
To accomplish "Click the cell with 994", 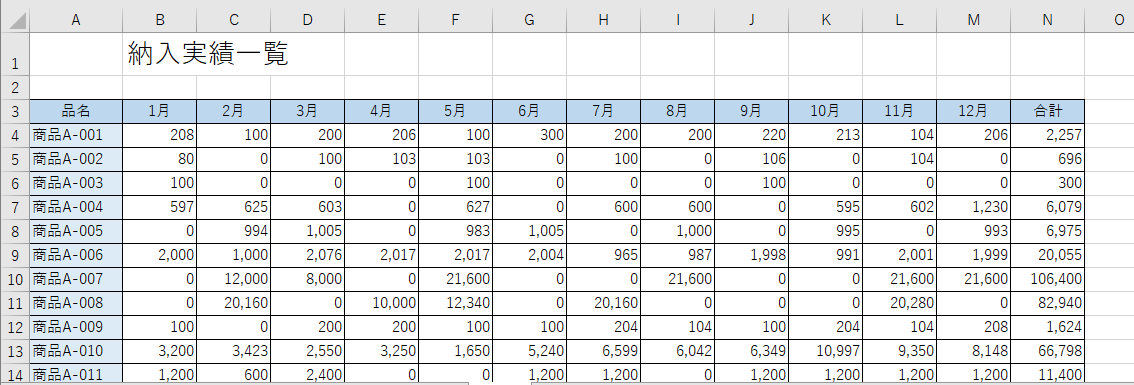I will point(234,232).
